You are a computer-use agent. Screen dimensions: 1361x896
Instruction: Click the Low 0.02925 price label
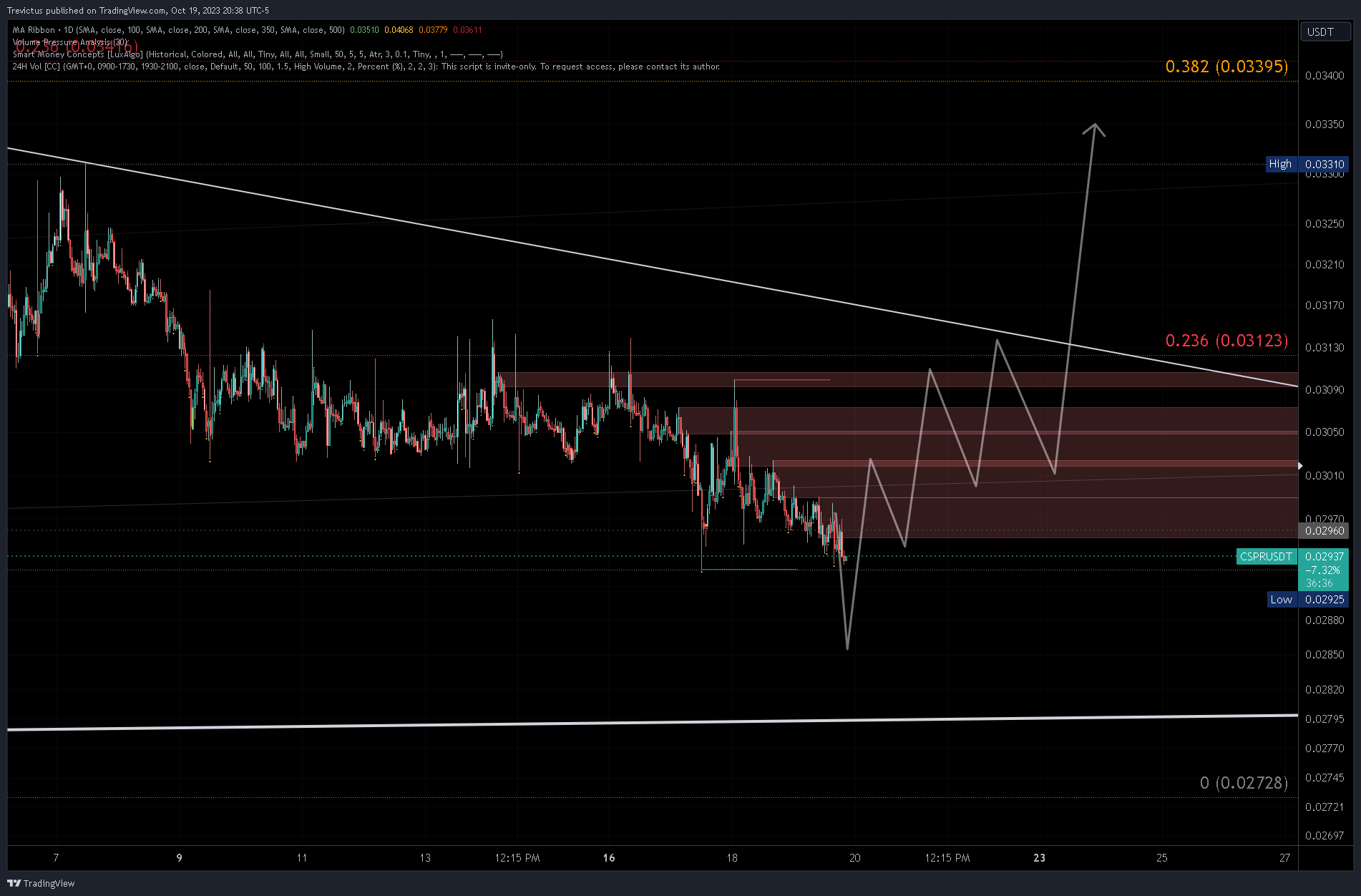pos(1308,600)
